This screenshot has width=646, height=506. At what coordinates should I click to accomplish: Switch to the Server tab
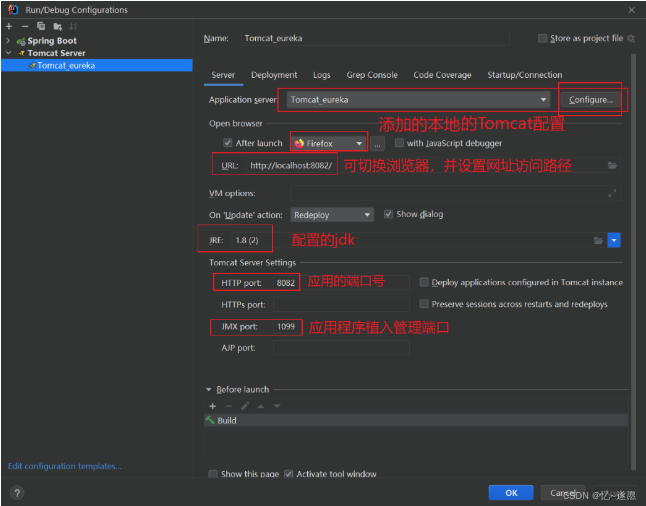point(223,75)
